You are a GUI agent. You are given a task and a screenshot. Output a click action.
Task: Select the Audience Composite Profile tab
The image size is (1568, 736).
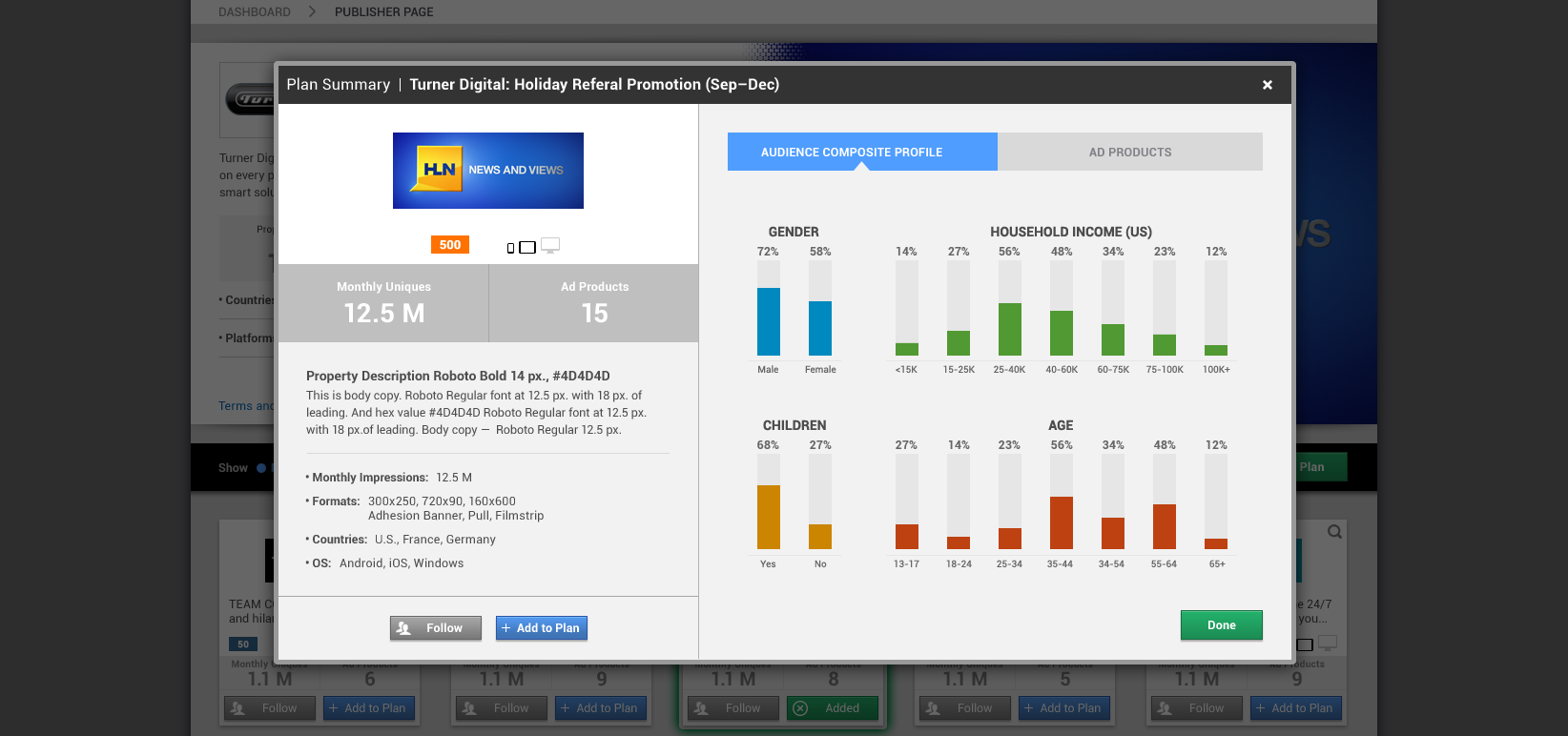[862, 152]
